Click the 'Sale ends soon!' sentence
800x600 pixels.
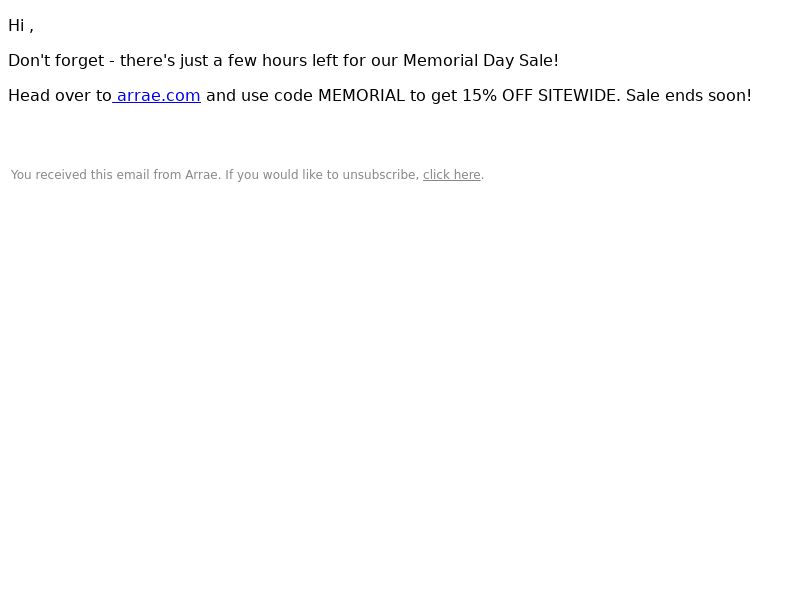(x=689, y=95)
